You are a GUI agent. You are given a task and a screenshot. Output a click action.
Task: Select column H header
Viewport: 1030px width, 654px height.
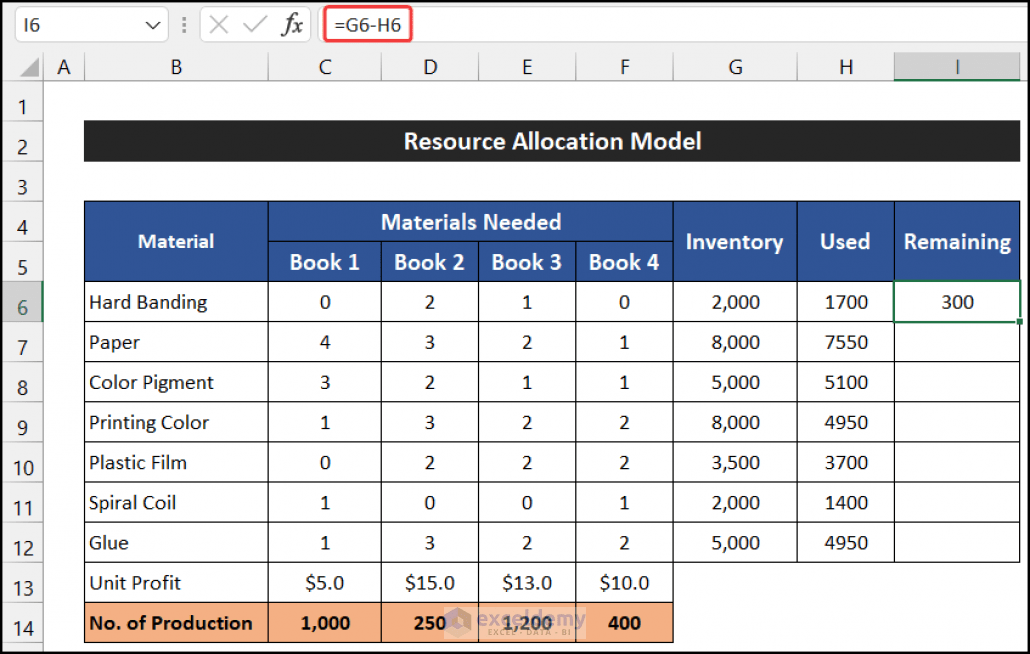[x=845, y=67]
